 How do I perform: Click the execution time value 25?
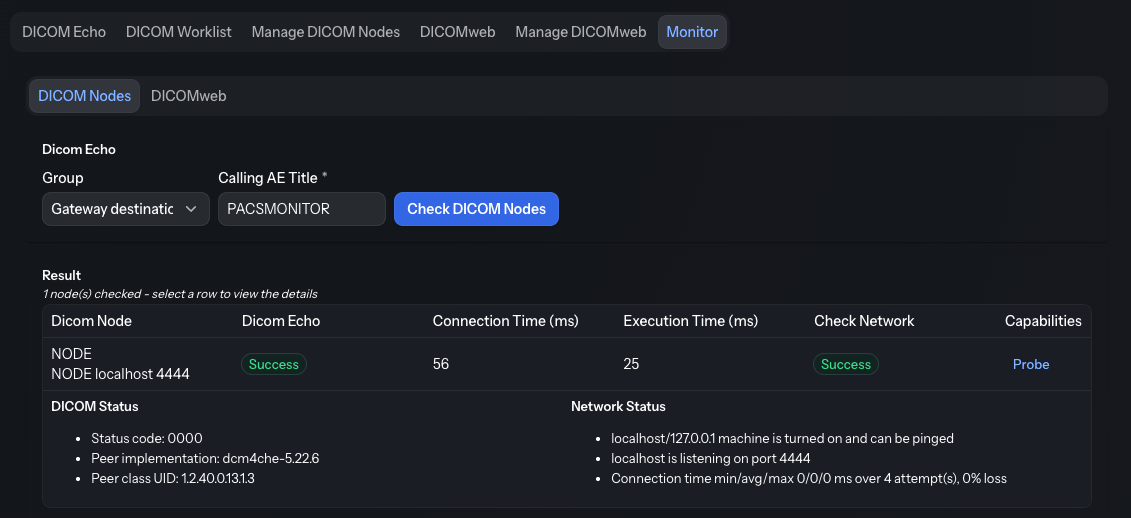point(631,364)
